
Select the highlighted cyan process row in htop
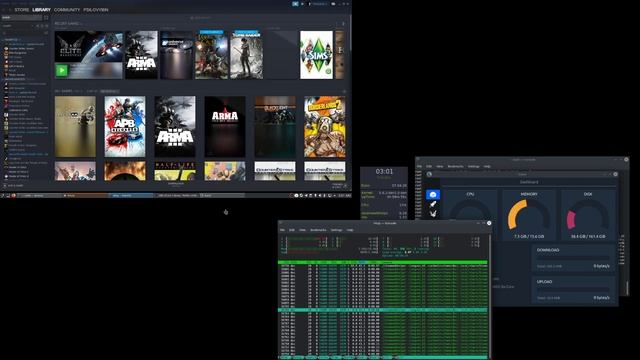pos(383,311)
